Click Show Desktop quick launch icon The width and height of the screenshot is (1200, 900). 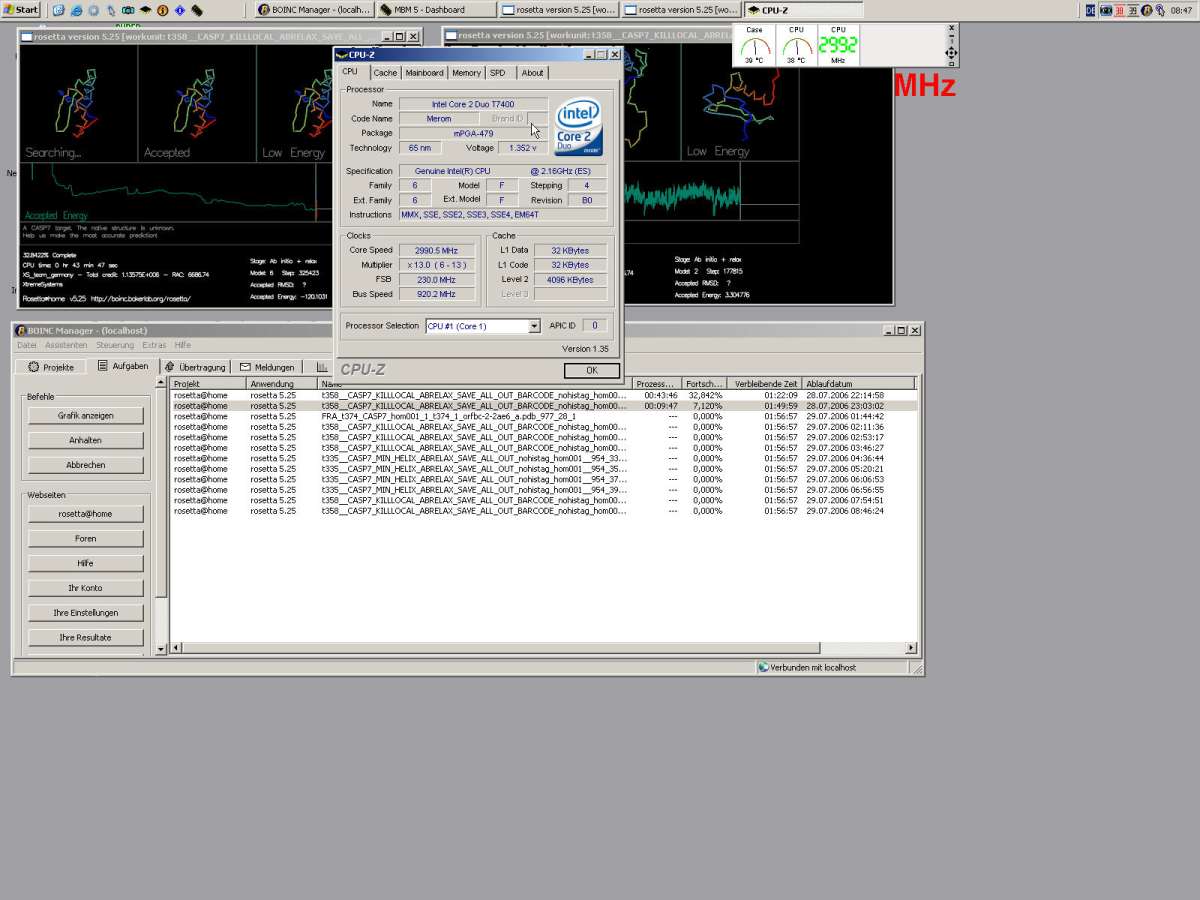59,10
